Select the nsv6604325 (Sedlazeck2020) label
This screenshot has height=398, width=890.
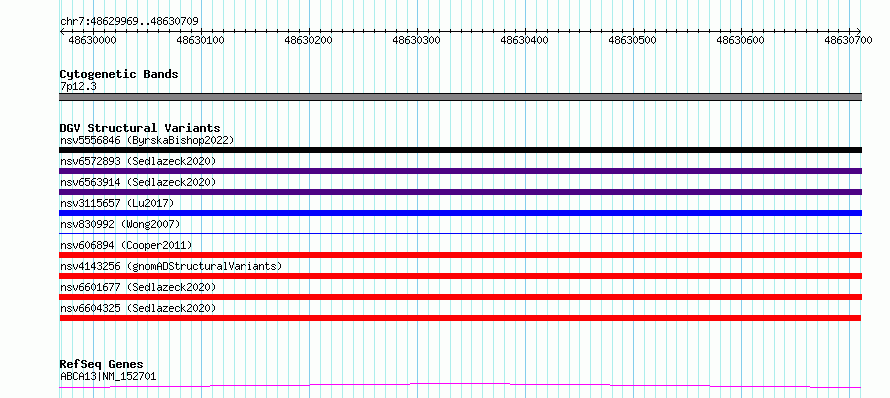(138, 308)
